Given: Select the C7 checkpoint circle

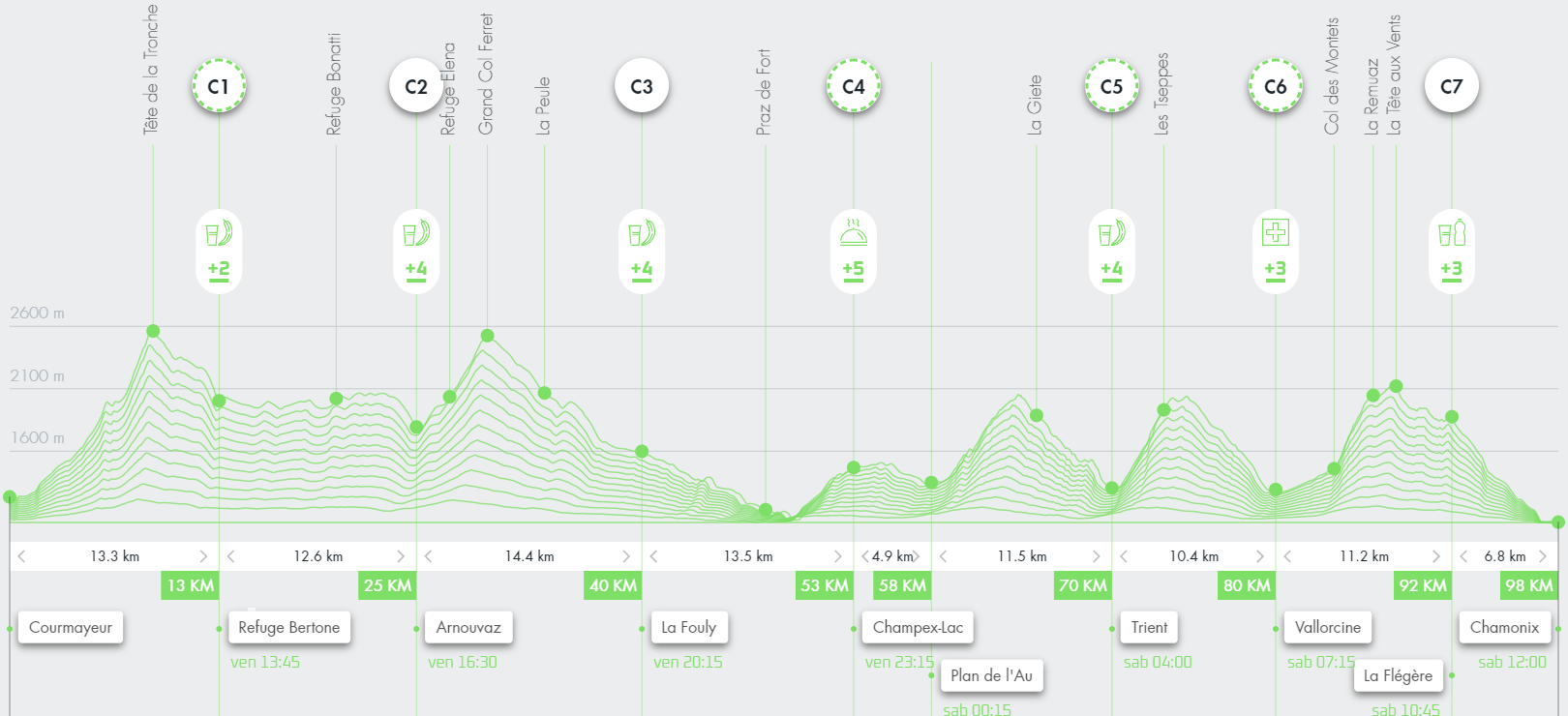Looking at the screenshot, I should pos(1451,86).
